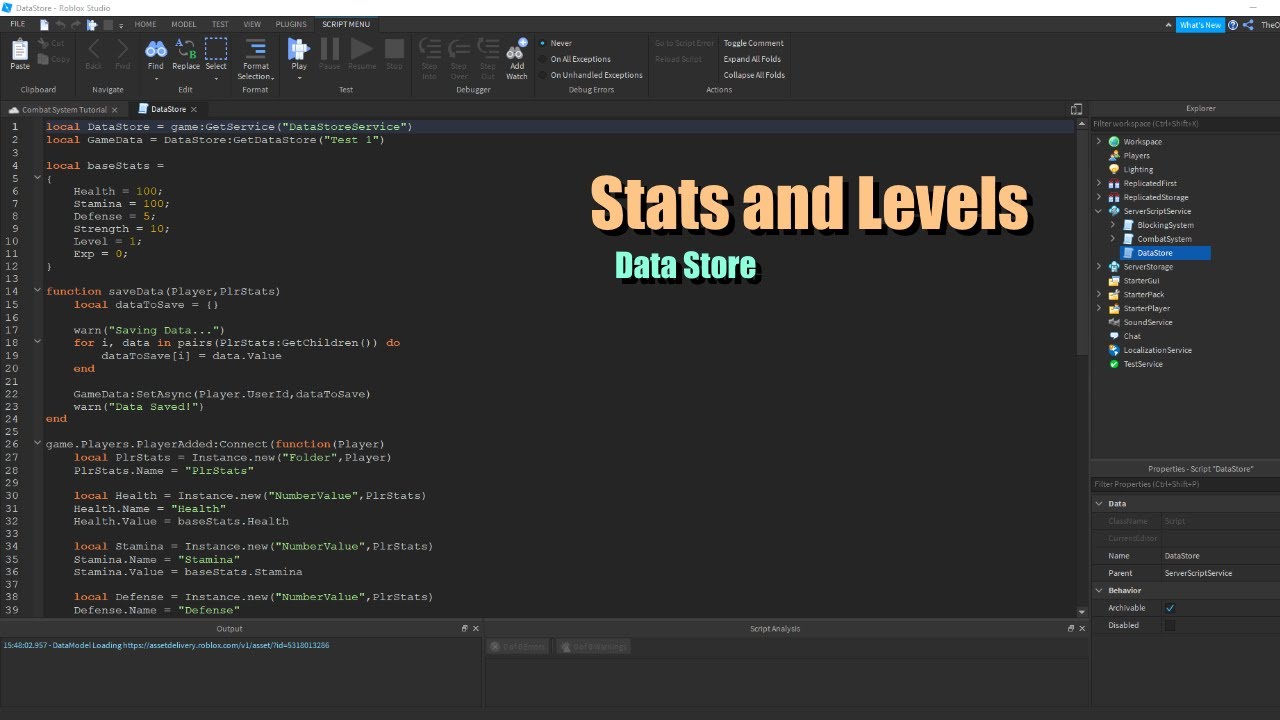Click the assetdelivery URL in Output
The width and height of the screenshot is (1280, 720).
226,646
